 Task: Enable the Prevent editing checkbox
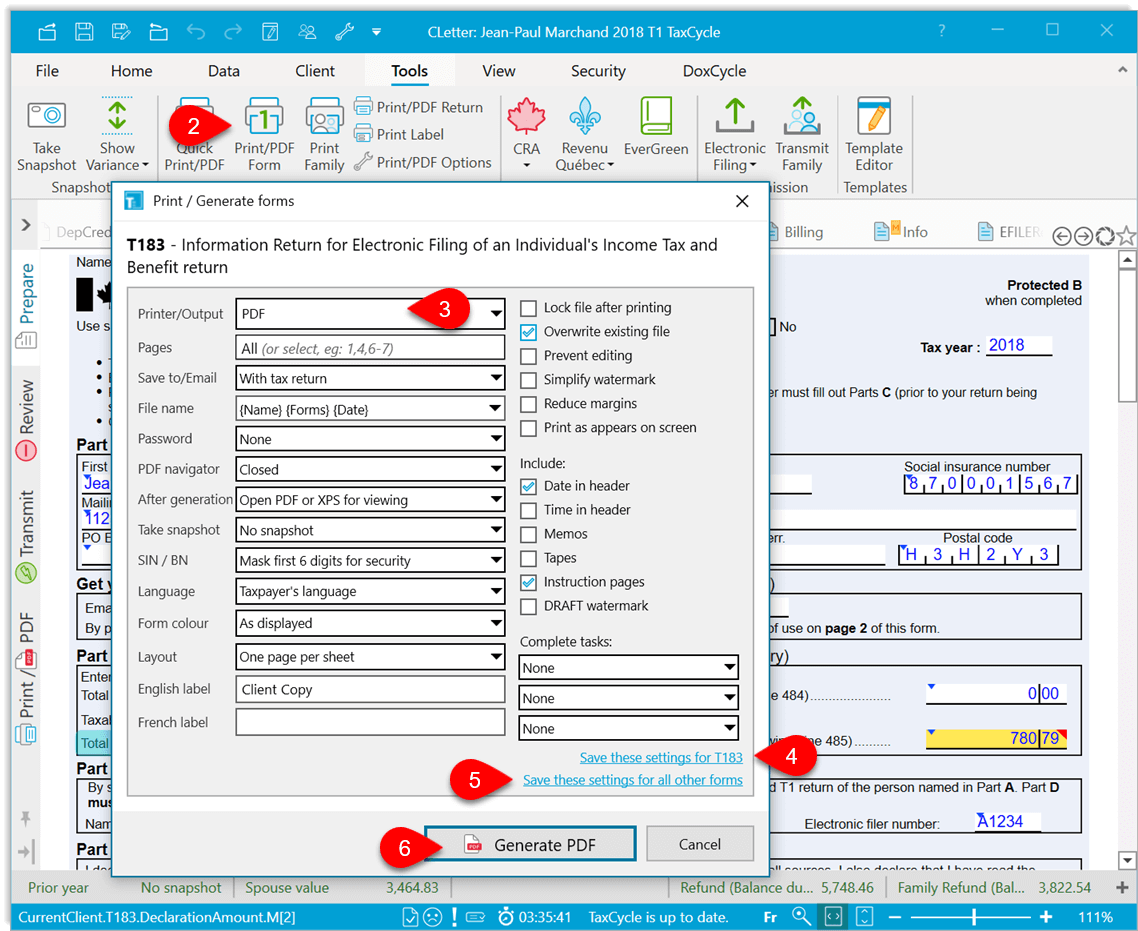click(528, 356)
